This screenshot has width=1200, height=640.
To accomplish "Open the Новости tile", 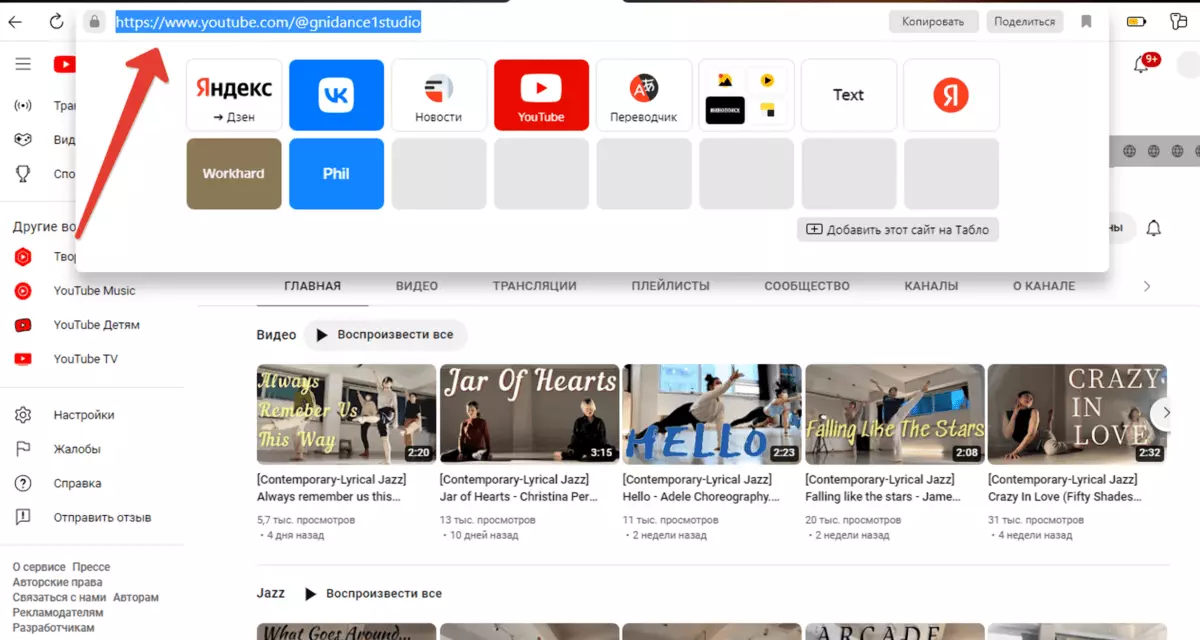I will [x=439, y=95].
